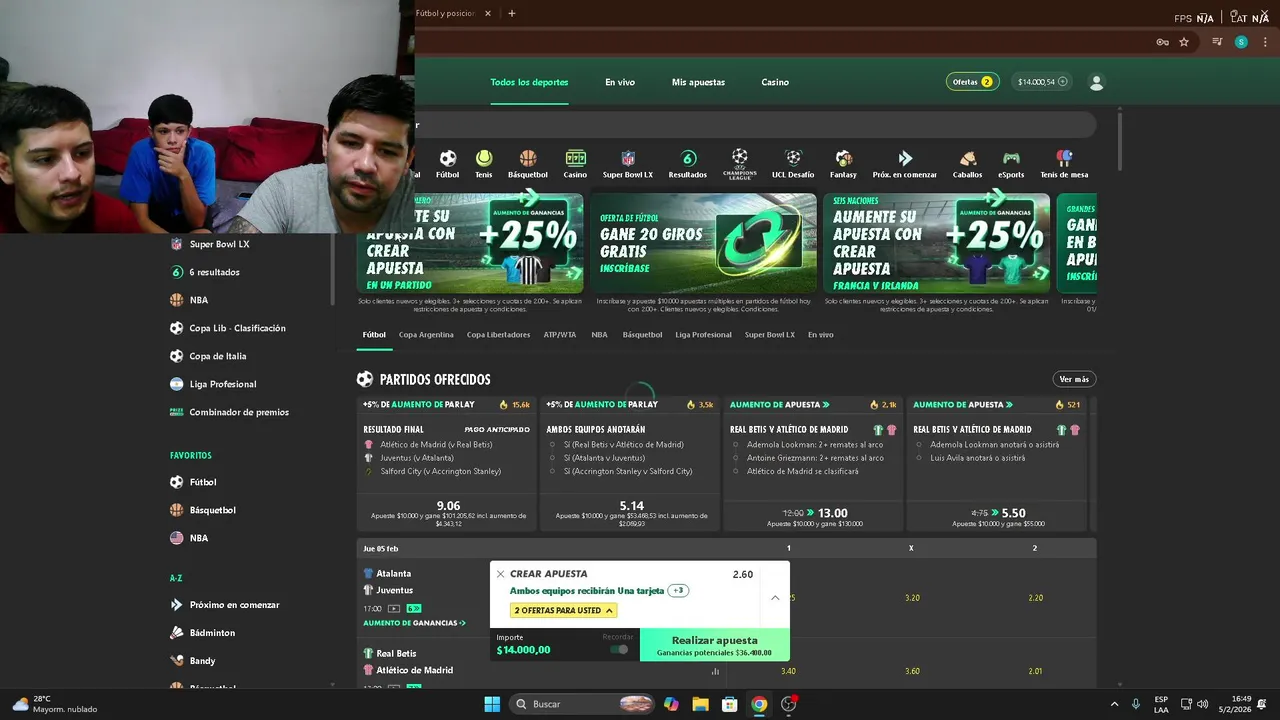Viewport: 1280px width, 720px height.
Task: Open Mis apuestas tab
Action: pos(698,82)
